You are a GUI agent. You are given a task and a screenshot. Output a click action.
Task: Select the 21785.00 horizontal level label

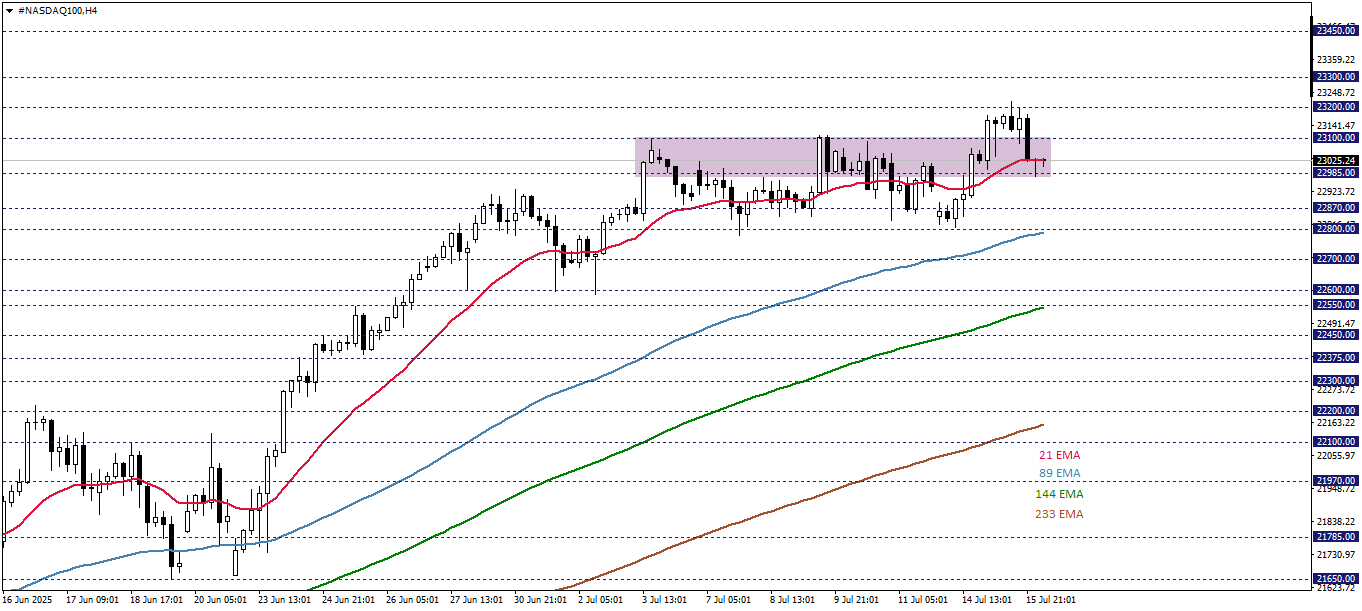(x=1336, y=537)
